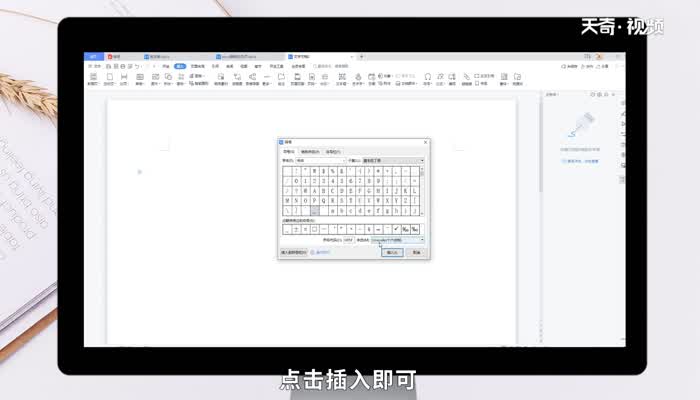Screen dimensions: 700x400
Task: Open the 'from' encoding dropdown beside character code
Action: point(397,240)
